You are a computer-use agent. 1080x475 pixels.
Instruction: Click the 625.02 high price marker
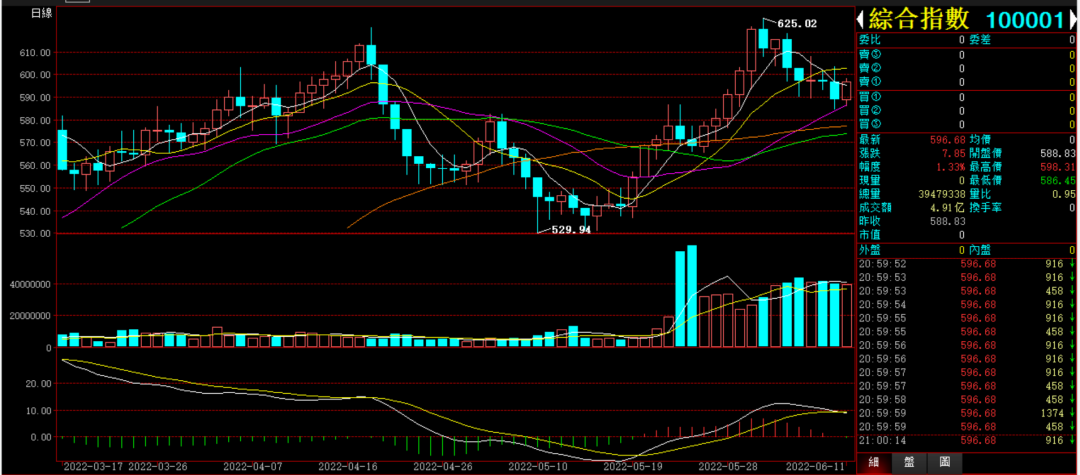[797, 23]
